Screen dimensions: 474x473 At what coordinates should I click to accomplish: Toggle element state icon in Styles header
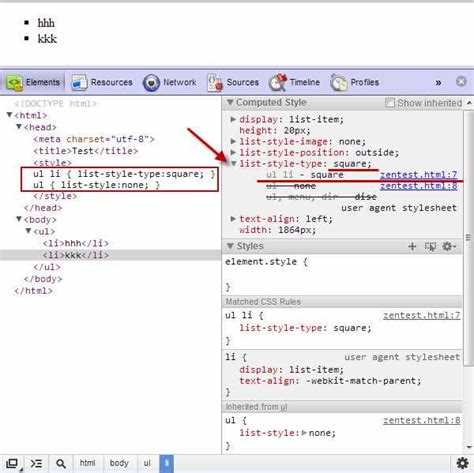(x=430, y=246)
